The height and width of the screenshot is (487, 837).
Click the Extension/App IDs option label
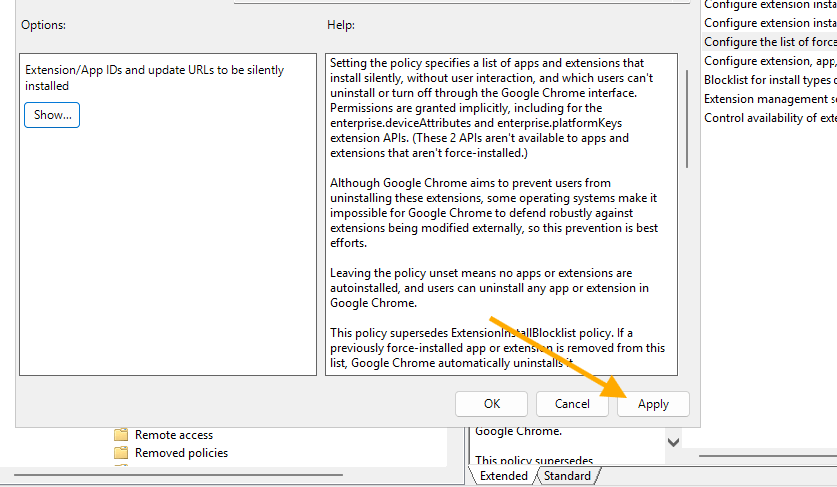point(153,78)
